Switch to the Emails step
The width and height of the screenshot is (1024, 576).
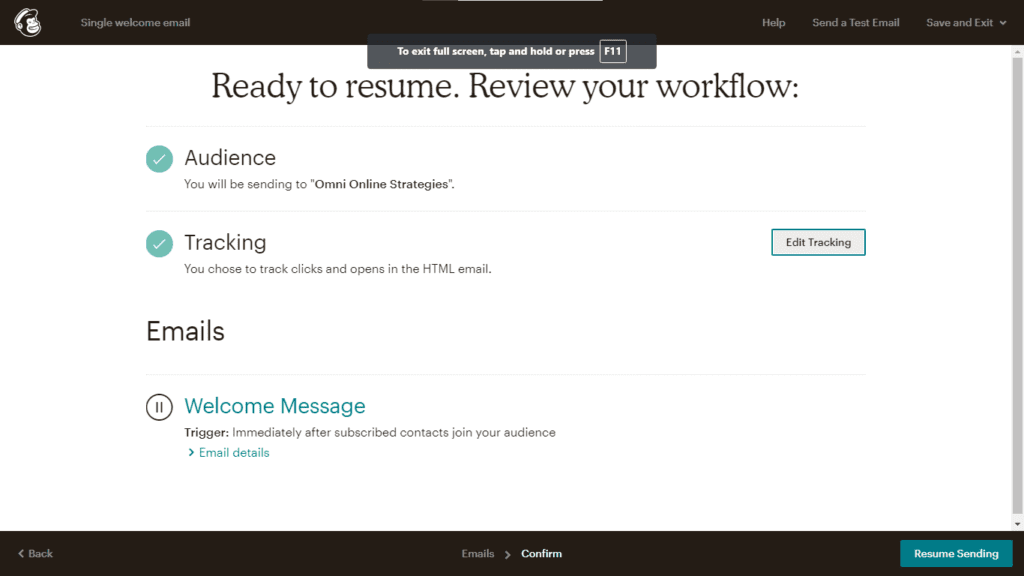coord(478,554)
